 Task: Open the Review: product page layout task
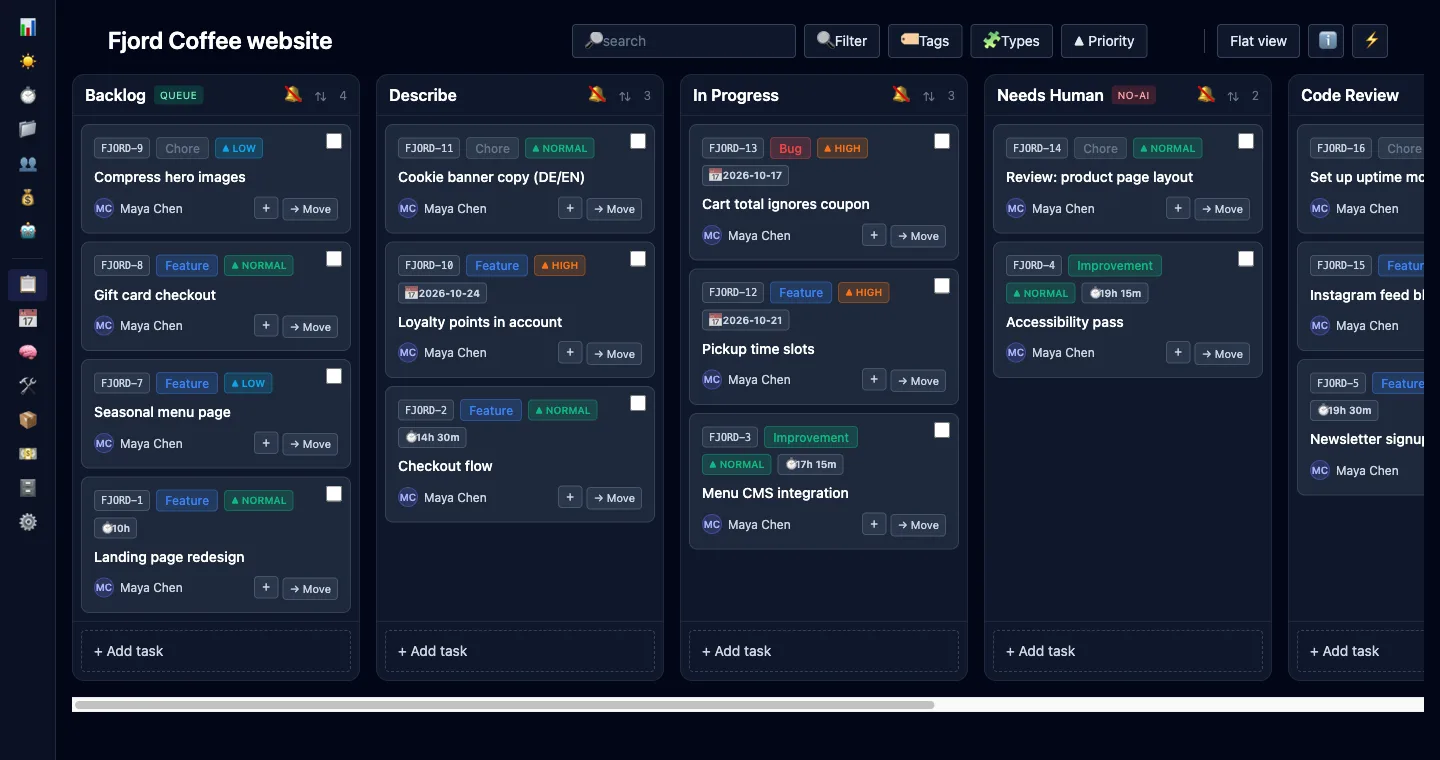(1100, 177)
